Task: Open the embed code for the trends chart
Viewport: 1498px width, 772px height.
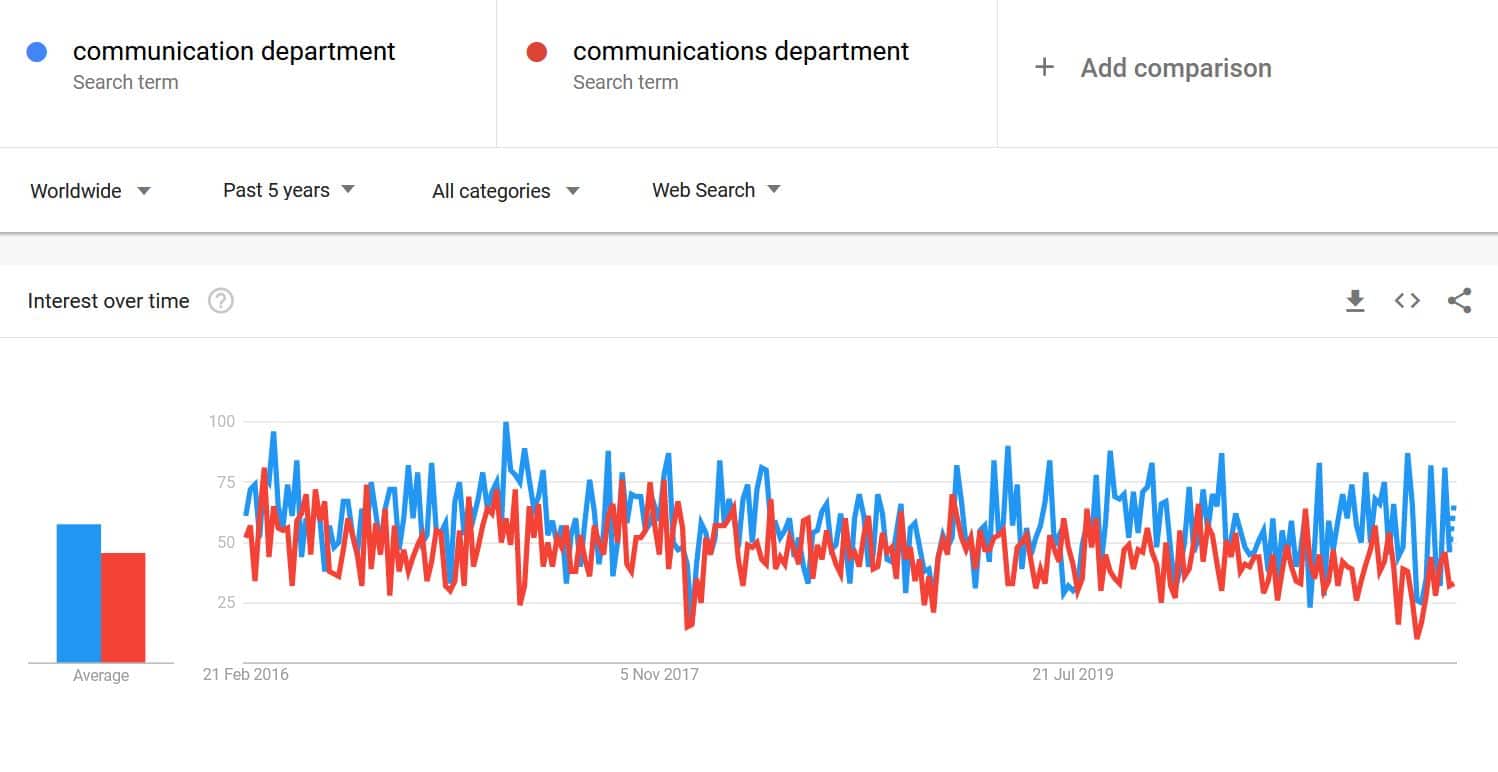Action: pyautogui.click(x=1406, y=300)
